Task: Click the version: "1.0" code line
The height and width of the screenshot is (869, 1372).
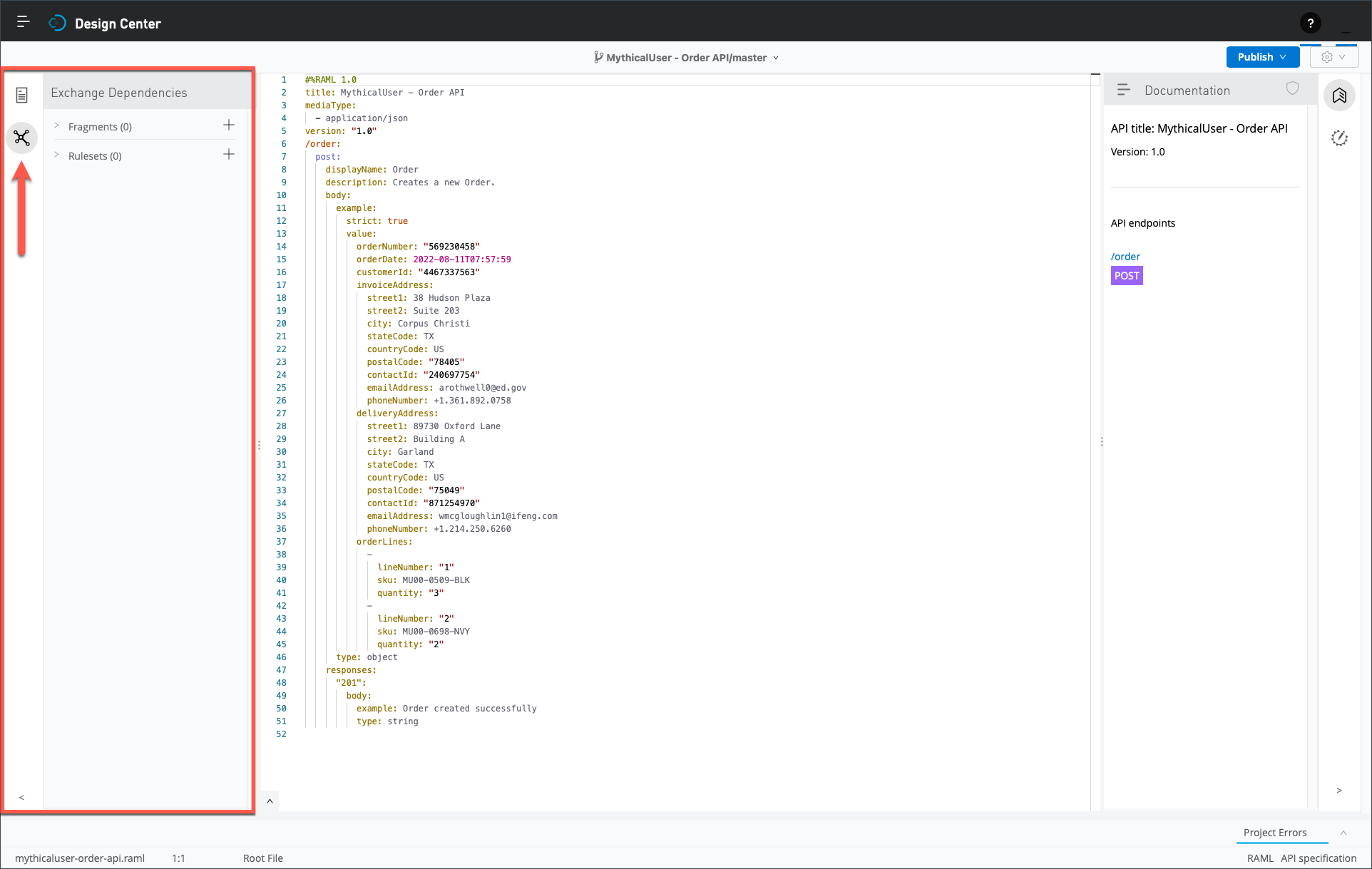Action: (341, 131)
